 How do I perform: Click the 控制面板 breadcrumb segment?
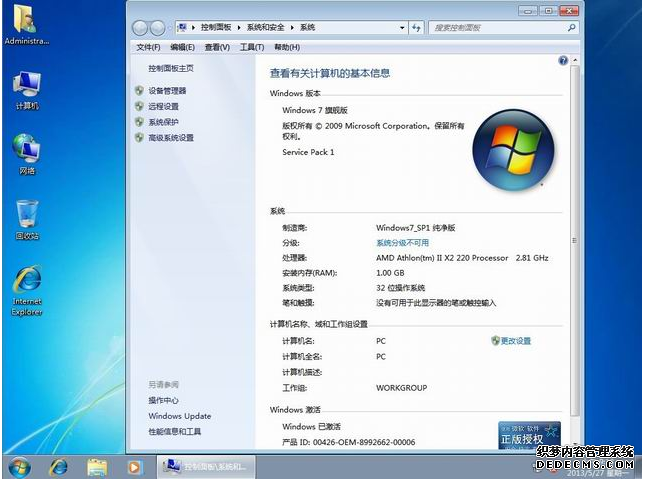pos(216,28)
